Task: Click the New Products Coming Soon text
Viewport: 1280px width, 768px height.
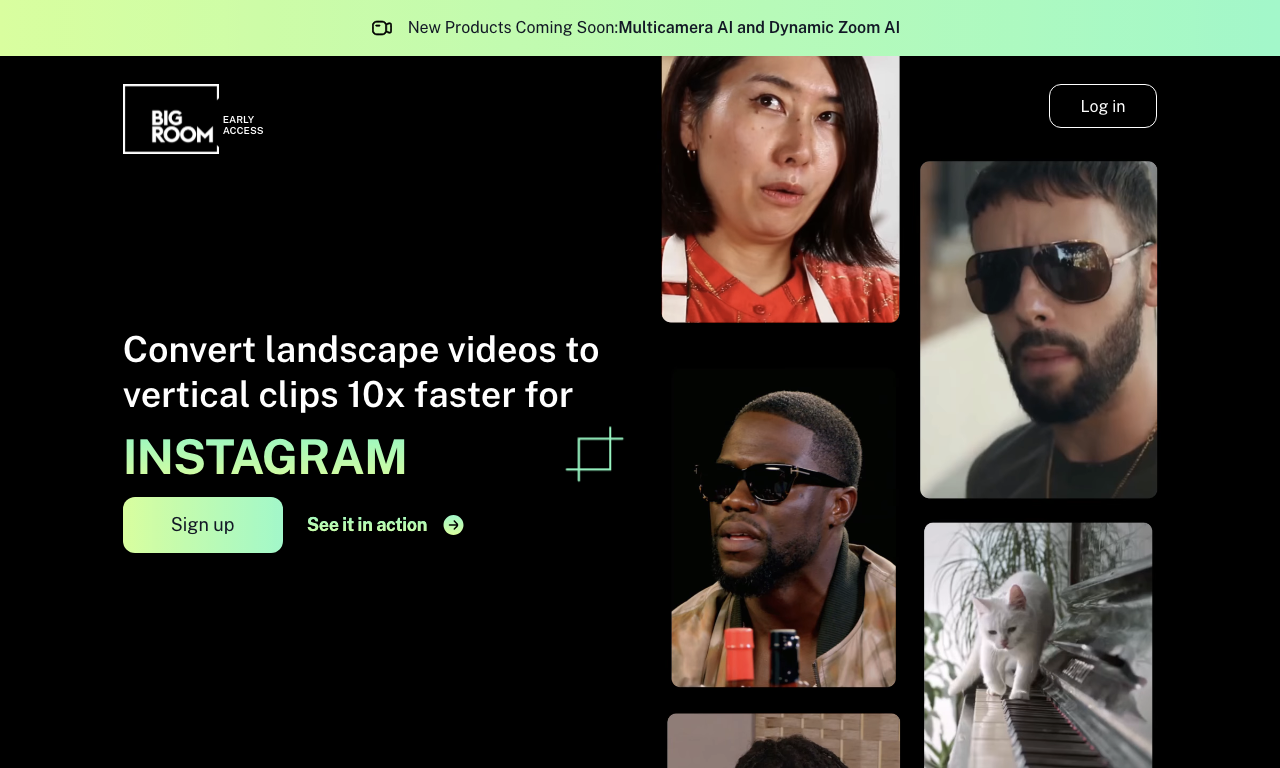Action: pyautogui.click(x=513, y=28)
